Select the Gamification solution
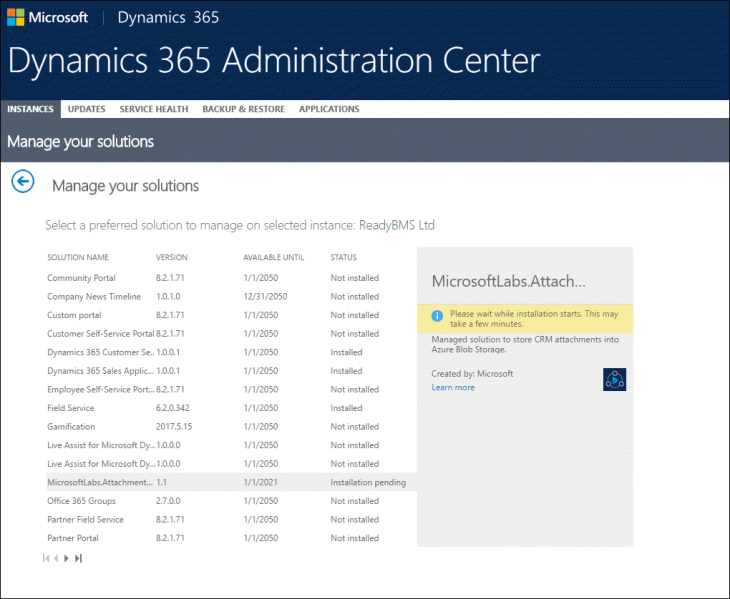 pos(231,427)
